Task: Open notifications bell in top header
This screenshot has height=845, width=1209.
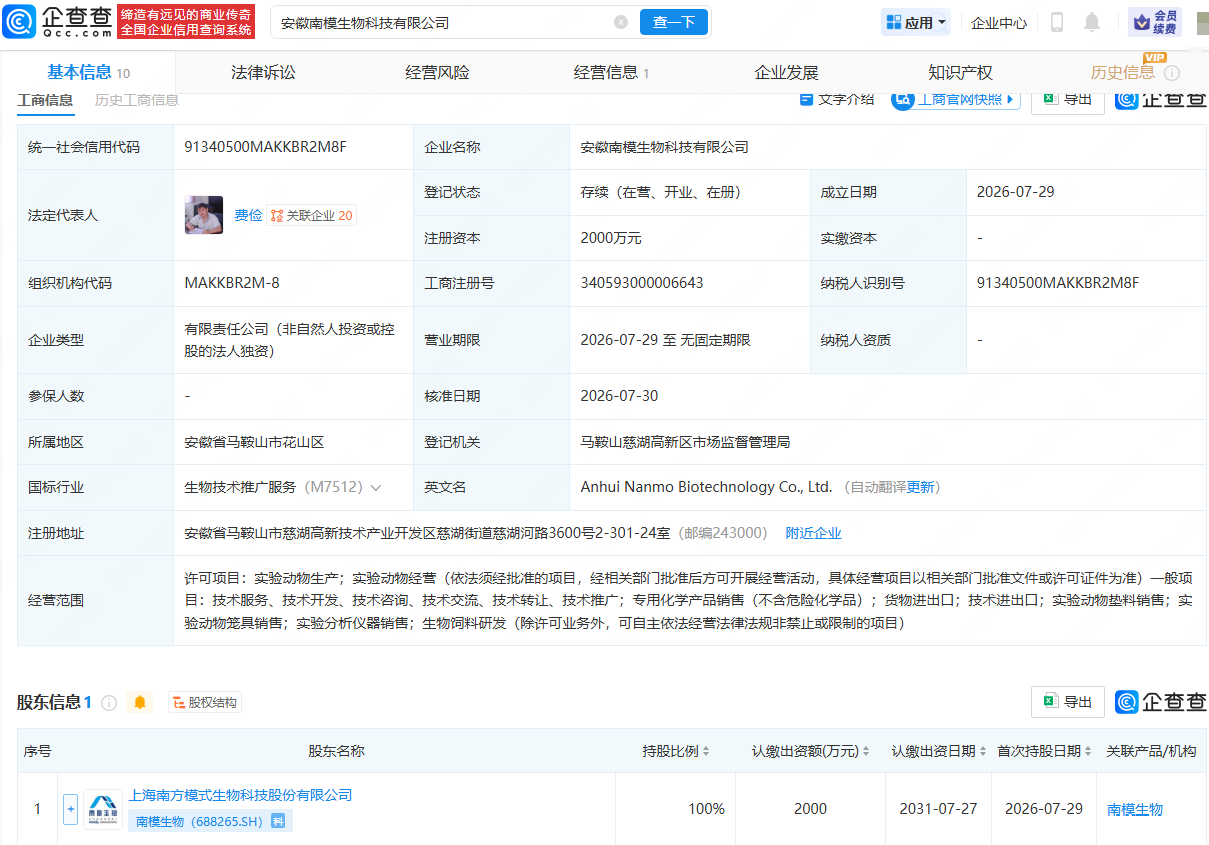Action: 1092,22
